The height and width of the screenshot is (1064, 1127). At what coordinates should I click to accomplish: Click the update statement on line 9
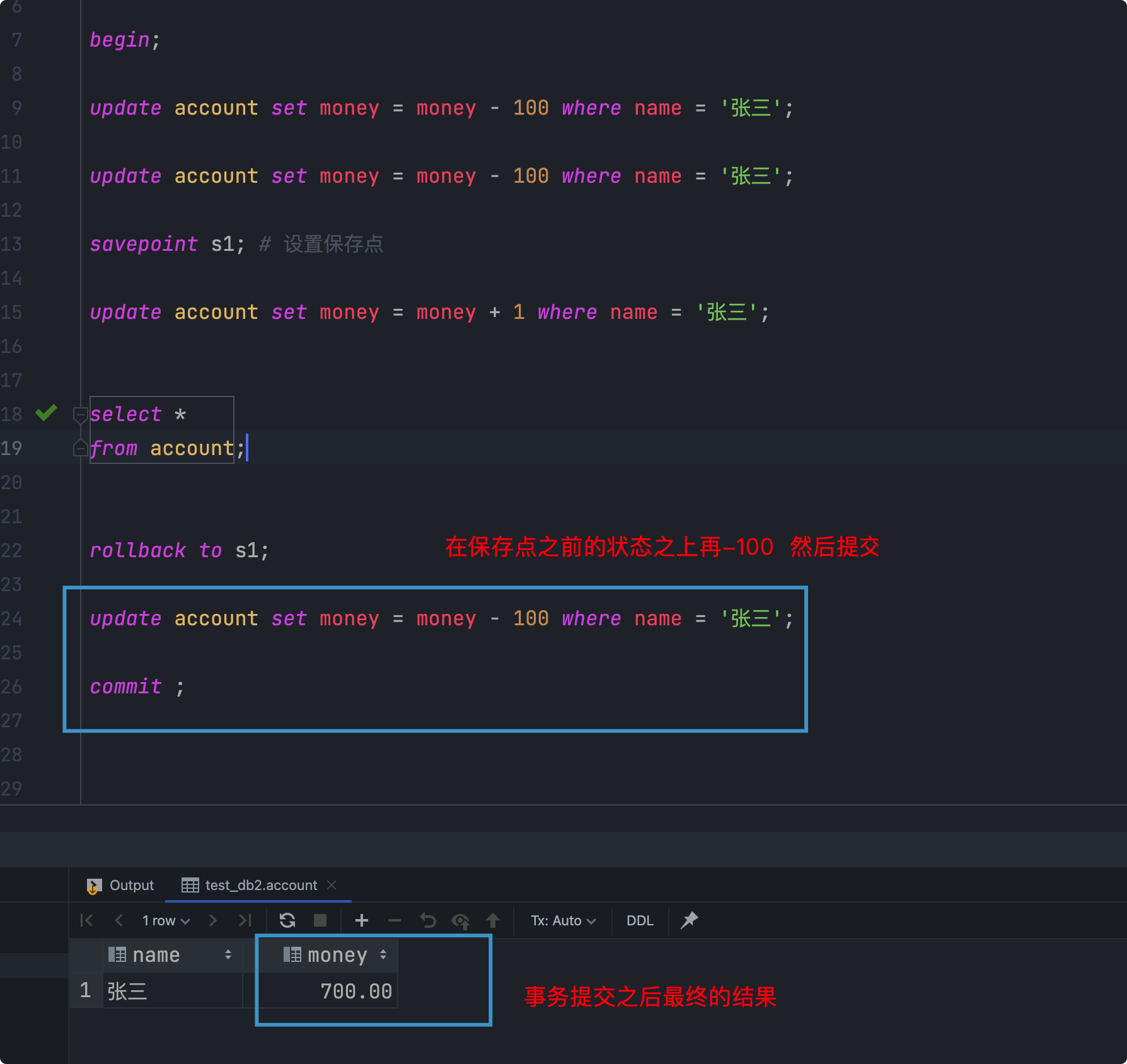[x=441, y=108]
